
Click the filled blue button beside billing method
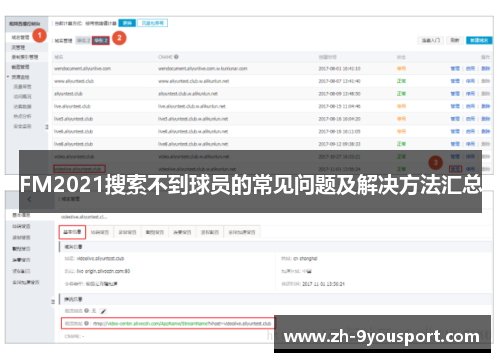coord(127,23)
